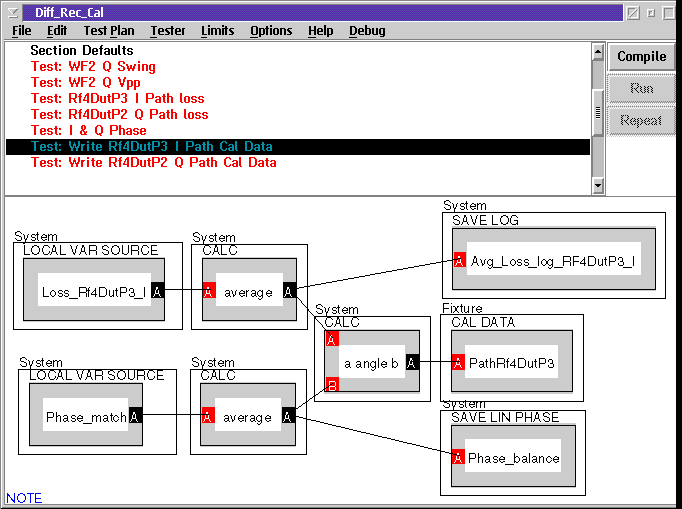Click the lower LOCAL VAR SOURCE label
682x509 pixels.
(97, 375)
